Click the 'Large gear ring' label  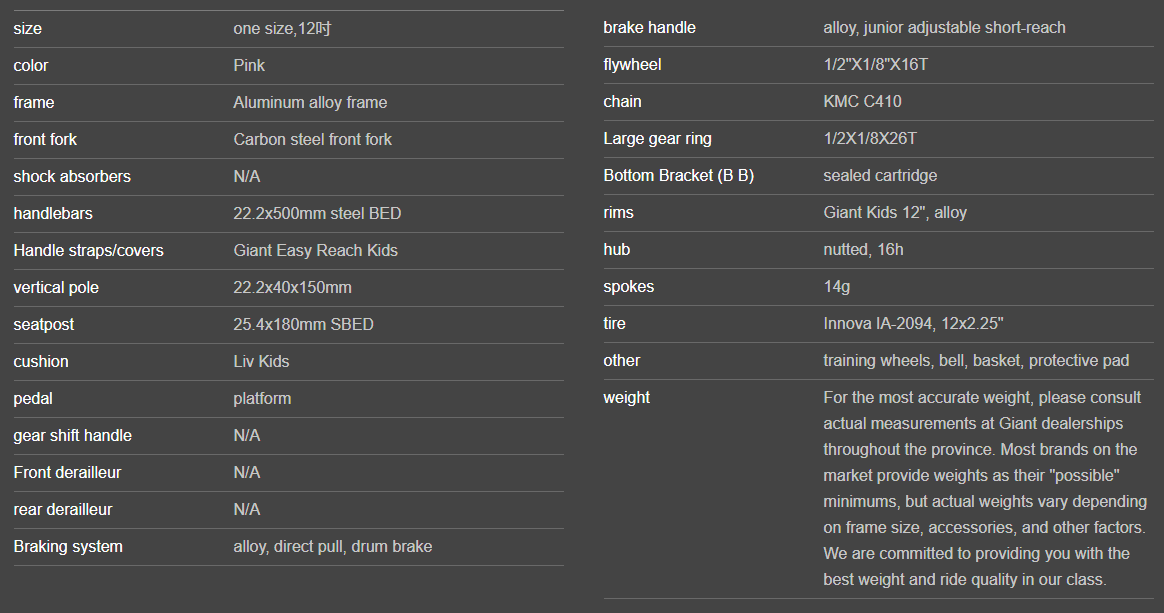(x=657, y=139)
